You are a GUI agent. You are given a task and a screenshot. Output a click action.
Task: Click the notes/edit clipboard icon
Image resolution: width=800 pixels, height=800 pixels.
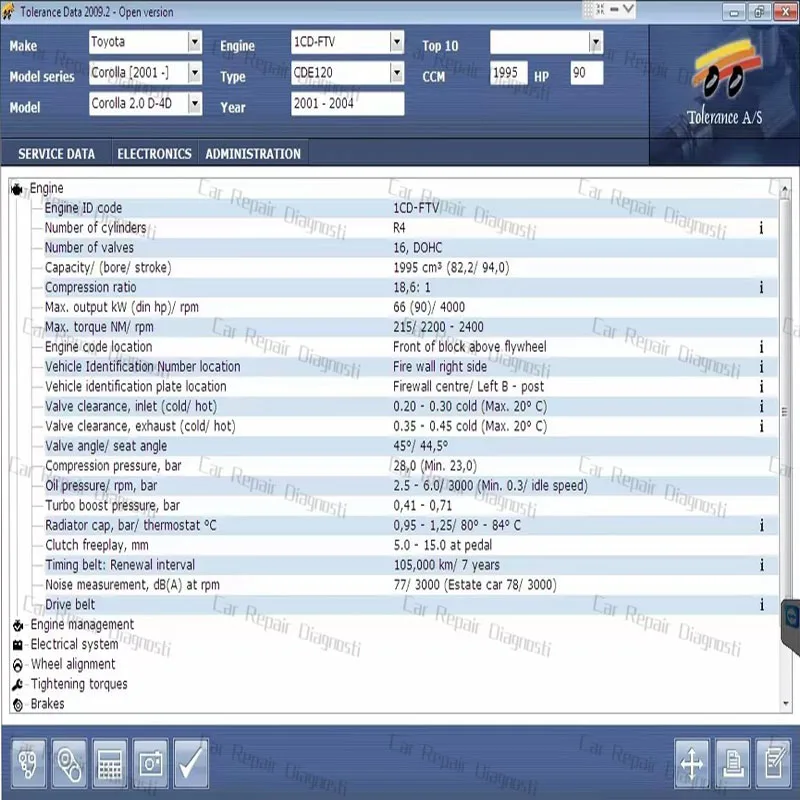pyautogui.click(x=773, y=763)
